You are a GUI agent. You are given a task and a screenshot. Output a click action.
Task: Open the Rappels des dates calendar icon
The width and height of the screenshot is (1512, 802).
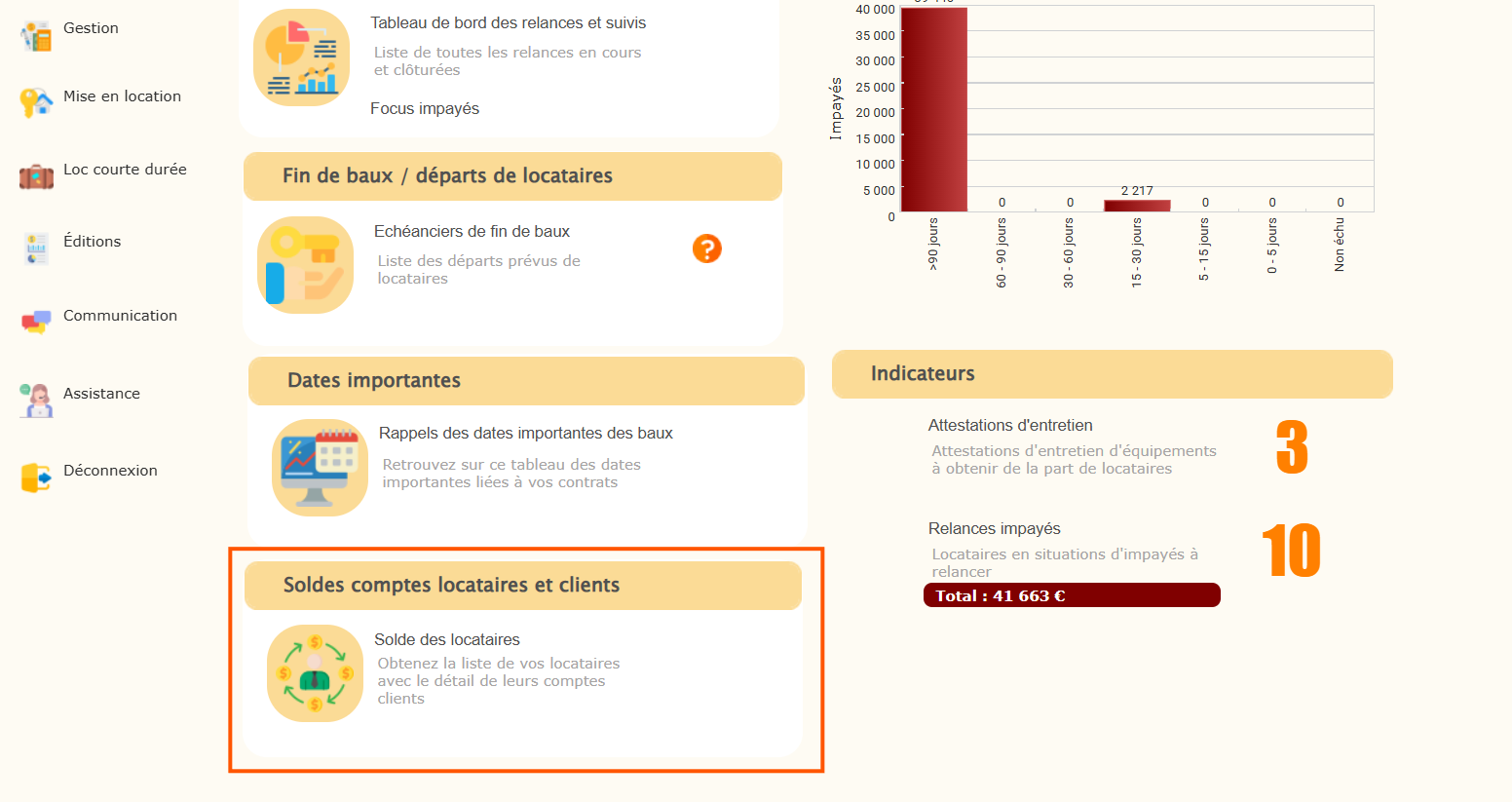[320, 468]
